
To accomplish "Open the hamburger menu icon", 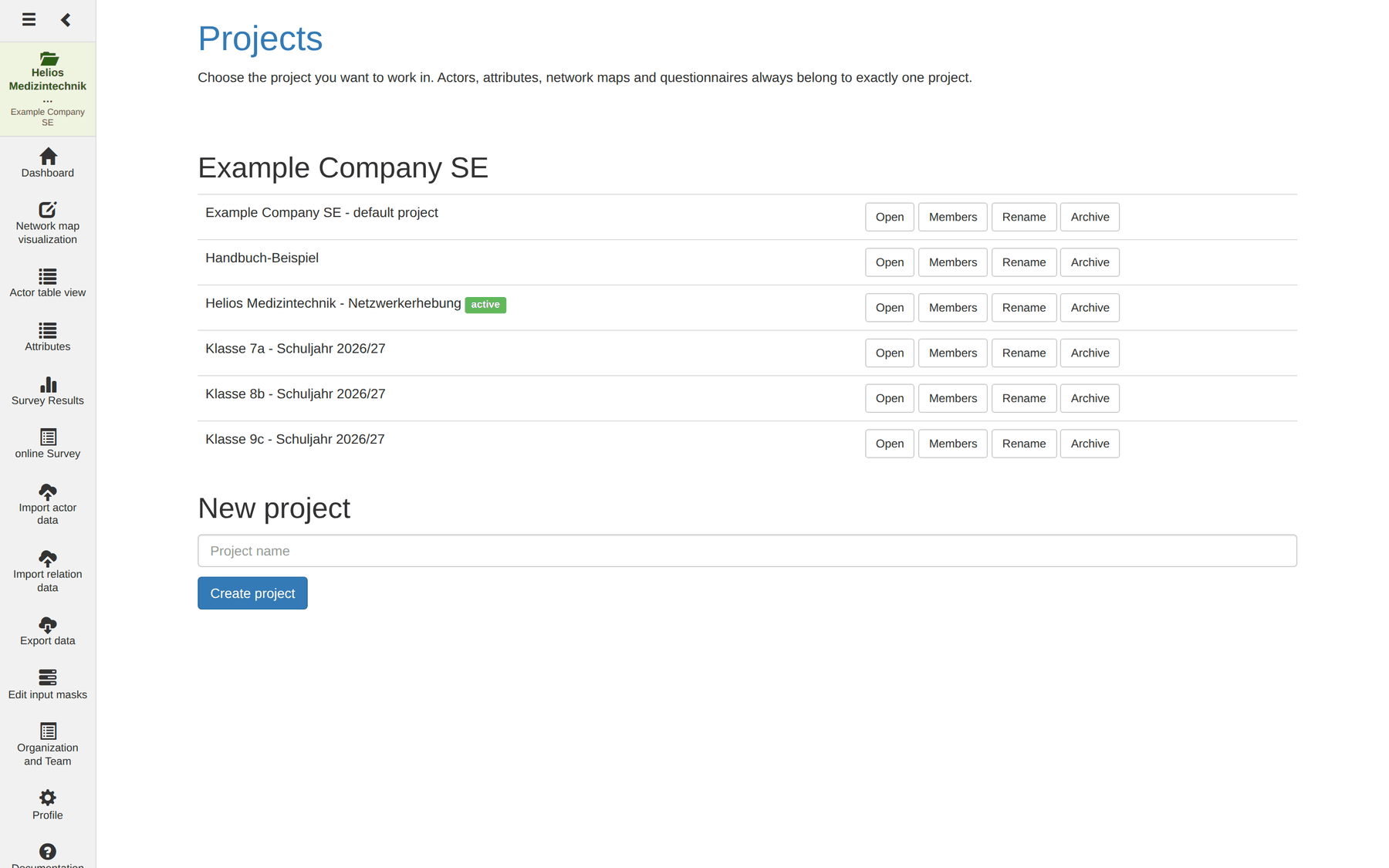I will point(29,19).
